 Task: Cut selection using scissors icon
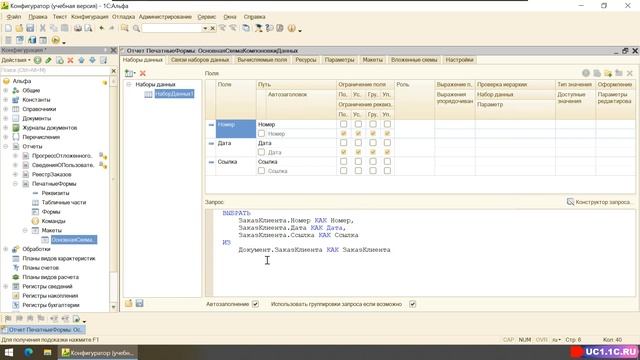click(42, 28)
